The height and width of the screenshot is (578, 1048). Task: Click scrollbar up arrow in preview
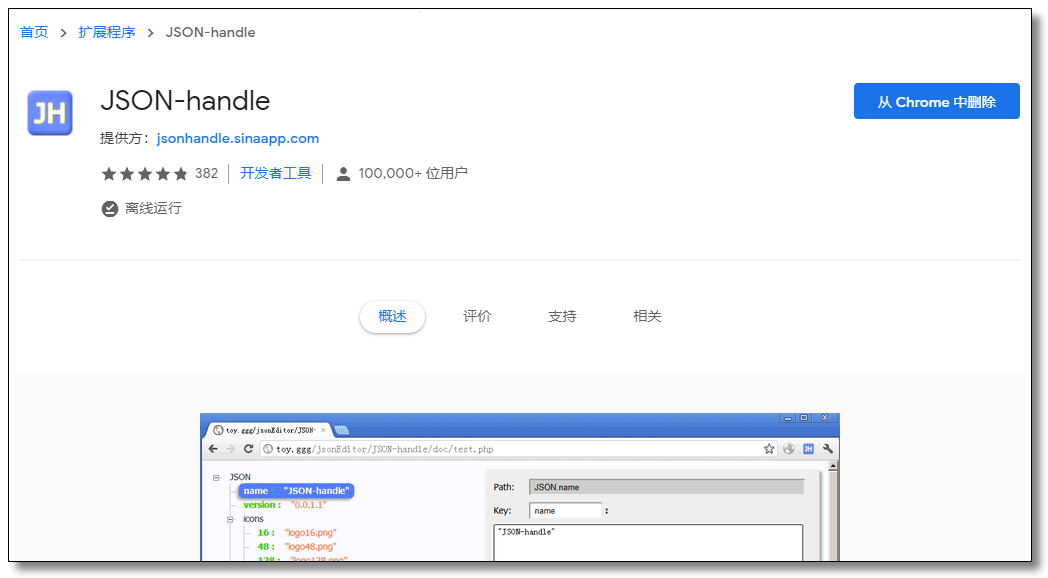[833, 466]
